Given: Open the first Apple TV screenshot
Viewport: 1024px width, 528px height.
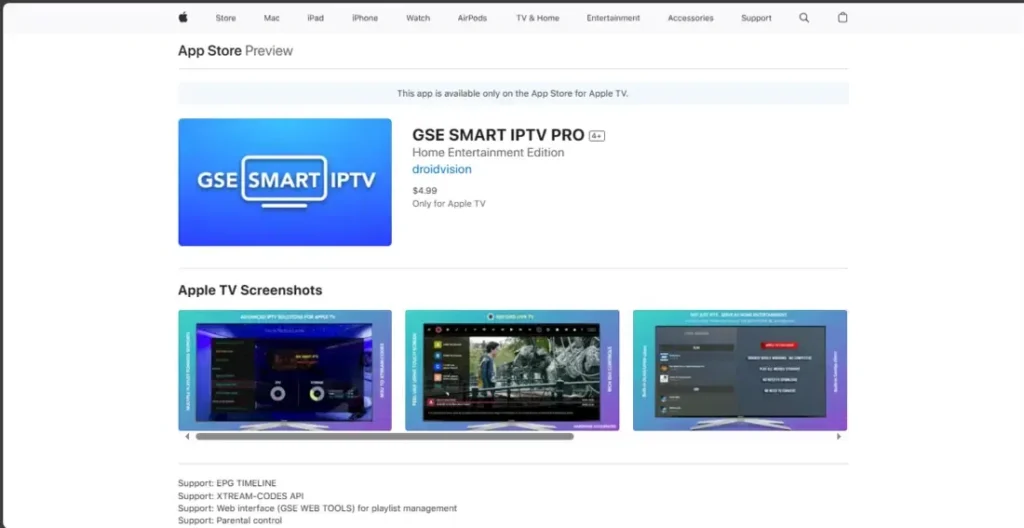Looking at the screenshot, I should pos(285,370).
